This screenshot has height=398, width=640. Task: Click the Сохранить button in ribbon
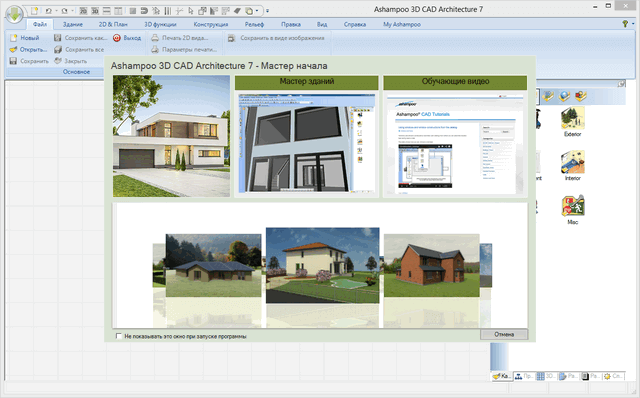(x=29, y=61)
